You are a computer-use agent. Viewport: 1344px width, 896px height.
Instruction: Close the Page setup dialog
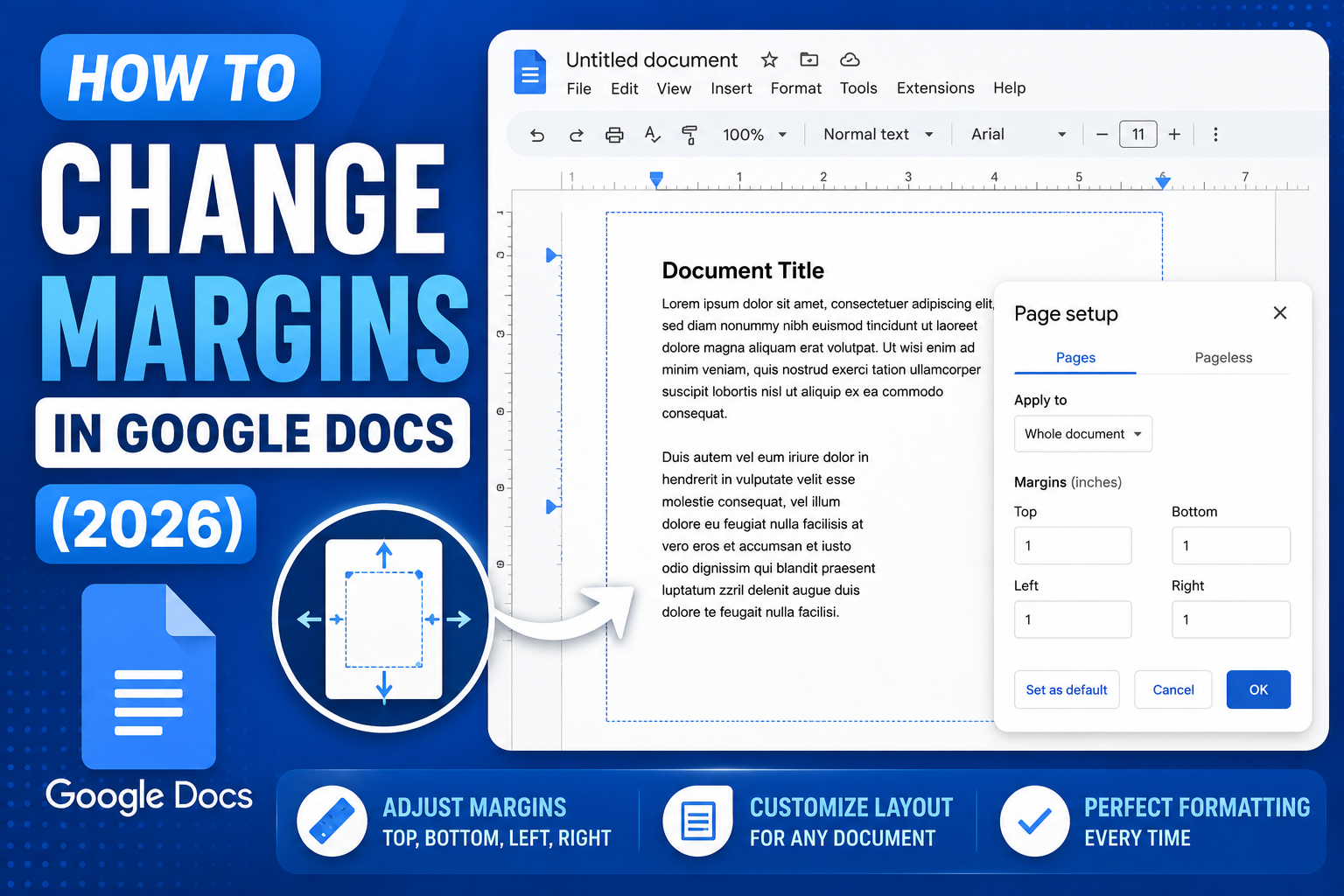tap(1280, 313)
